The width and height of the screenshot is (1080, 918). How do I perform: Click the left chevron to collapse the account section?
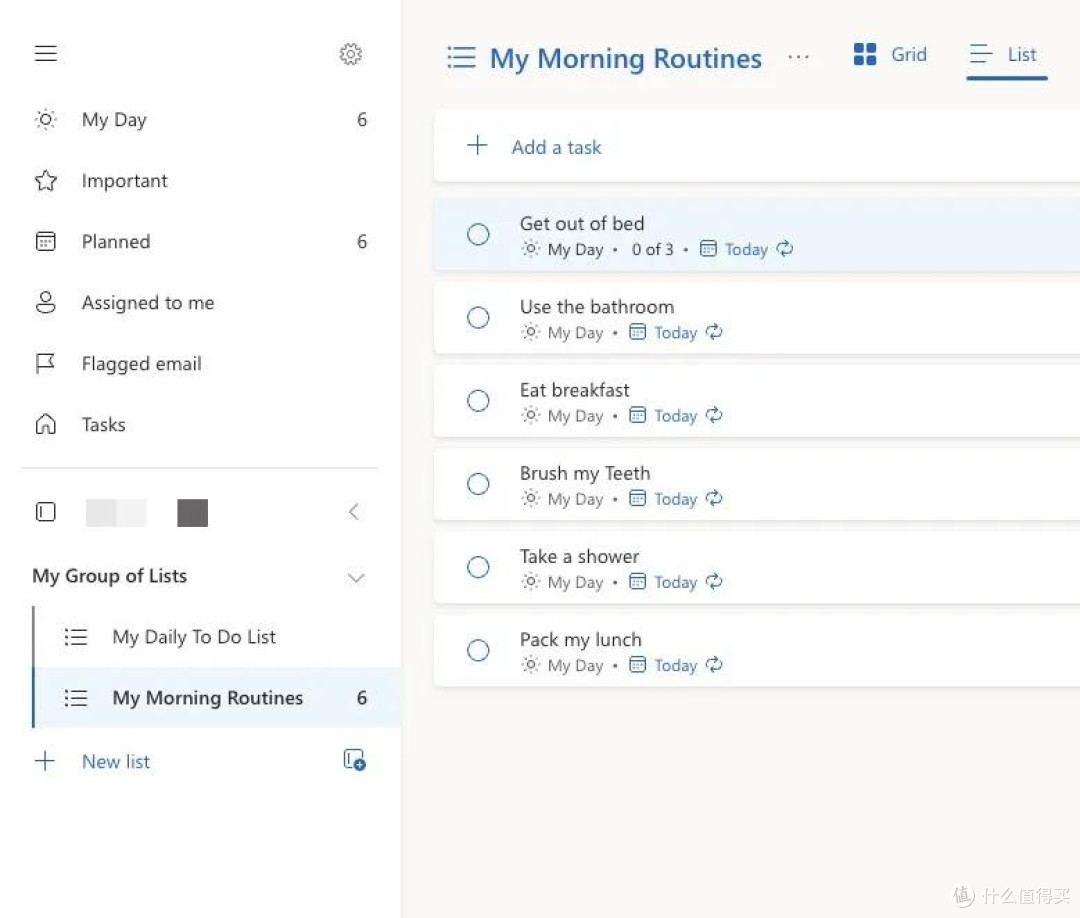[x=353, y=512]
